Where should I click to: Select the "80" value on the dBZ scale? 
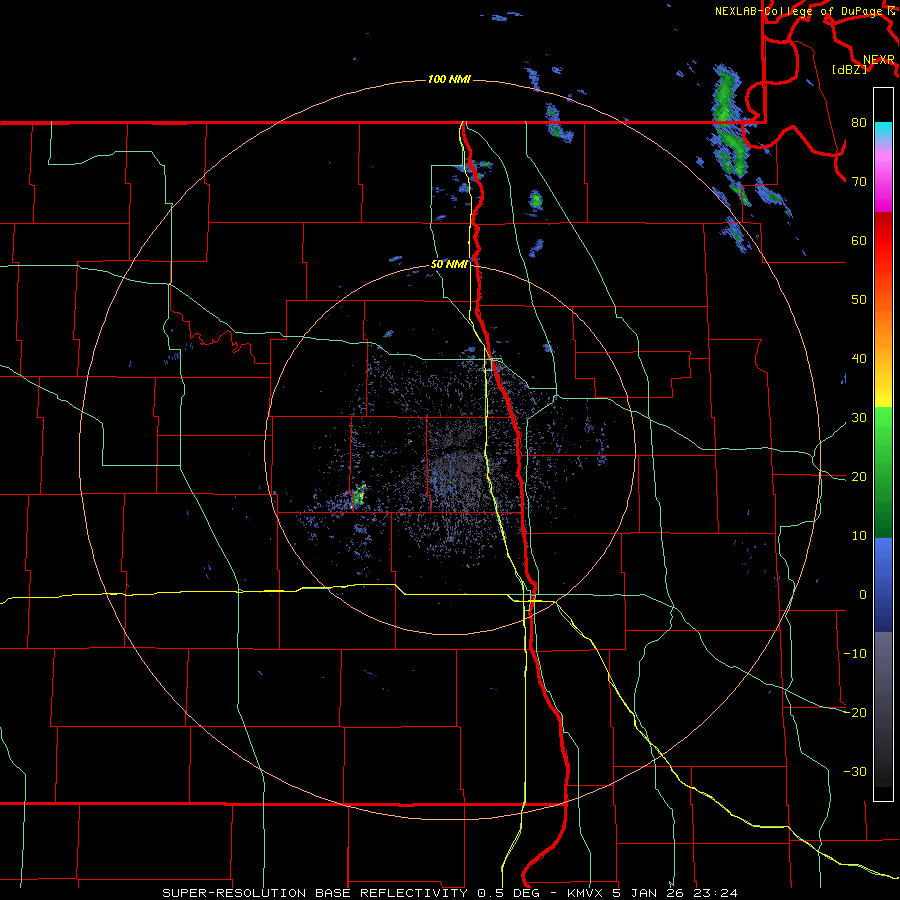point(859,123)
